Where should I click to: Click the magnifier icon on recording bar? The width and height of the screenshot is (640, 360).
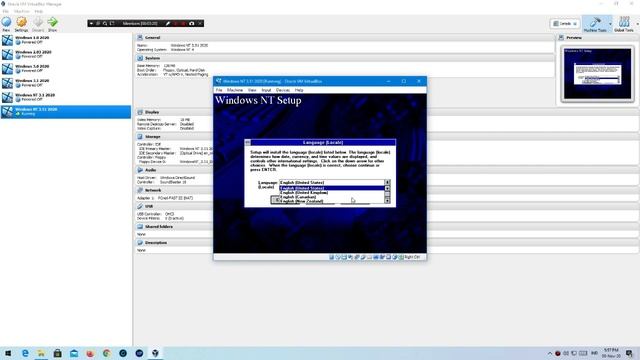[x=105, y=24]
